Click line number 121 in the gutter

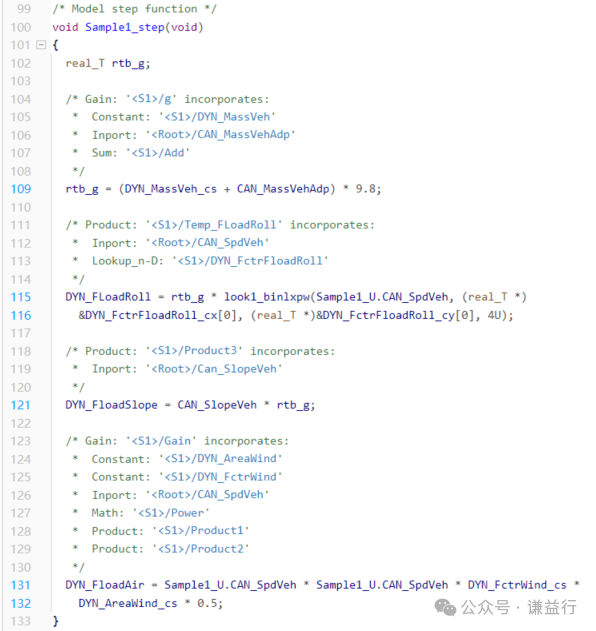[21, 405]
